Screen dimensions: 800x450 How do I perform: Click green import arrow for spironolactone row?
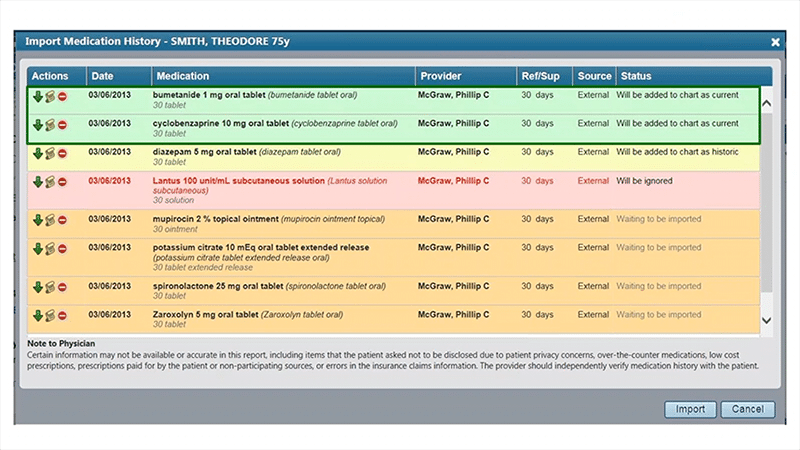click(38, 288)
